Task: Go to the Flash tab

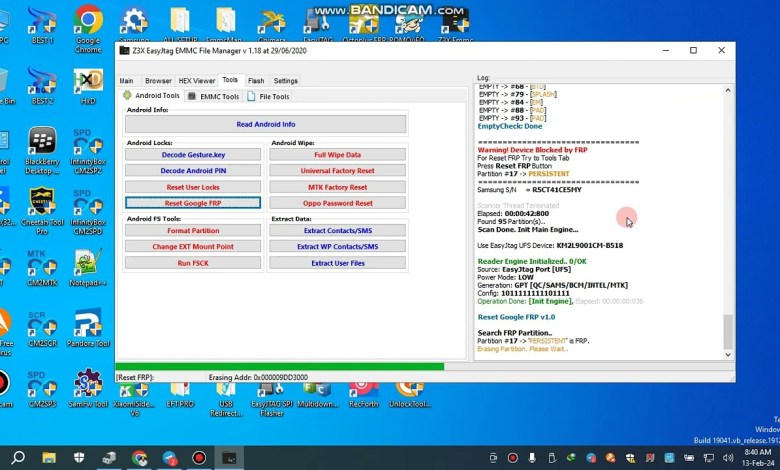Action: (x=256, y=81)
